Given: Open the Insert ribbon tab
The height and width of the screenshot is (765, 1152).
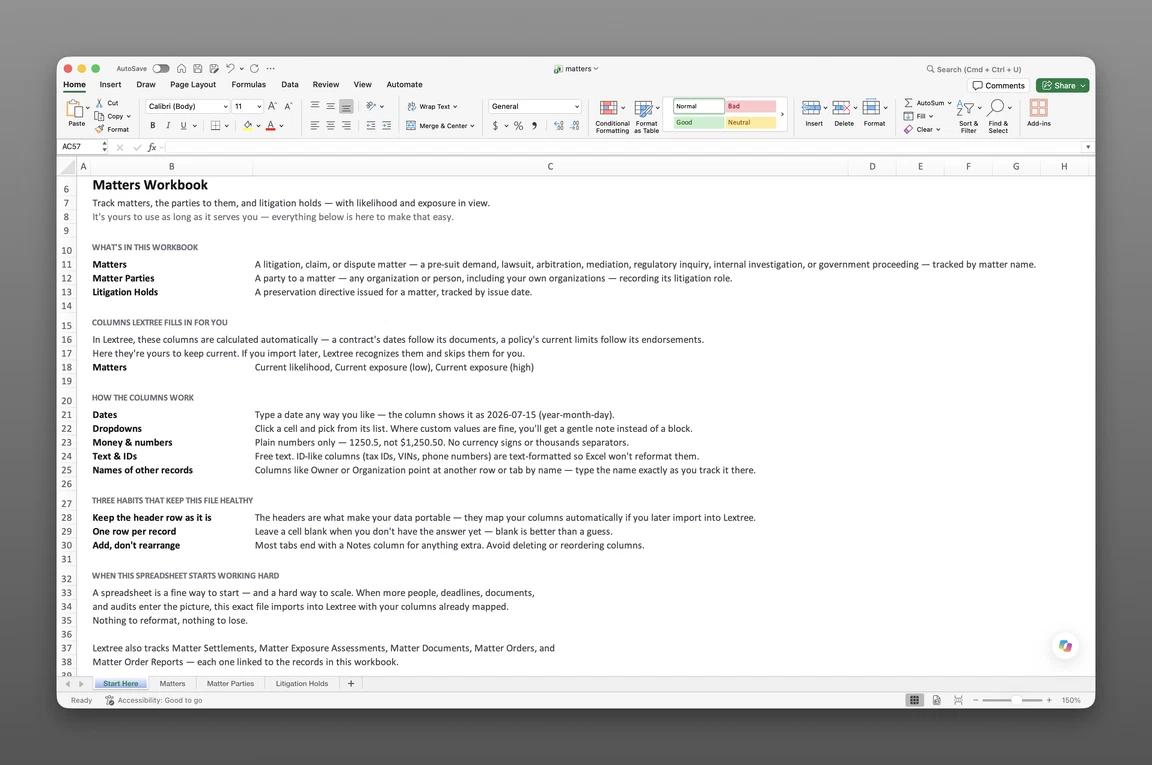Looking at the screenshot, I should (x=110, y=85).
